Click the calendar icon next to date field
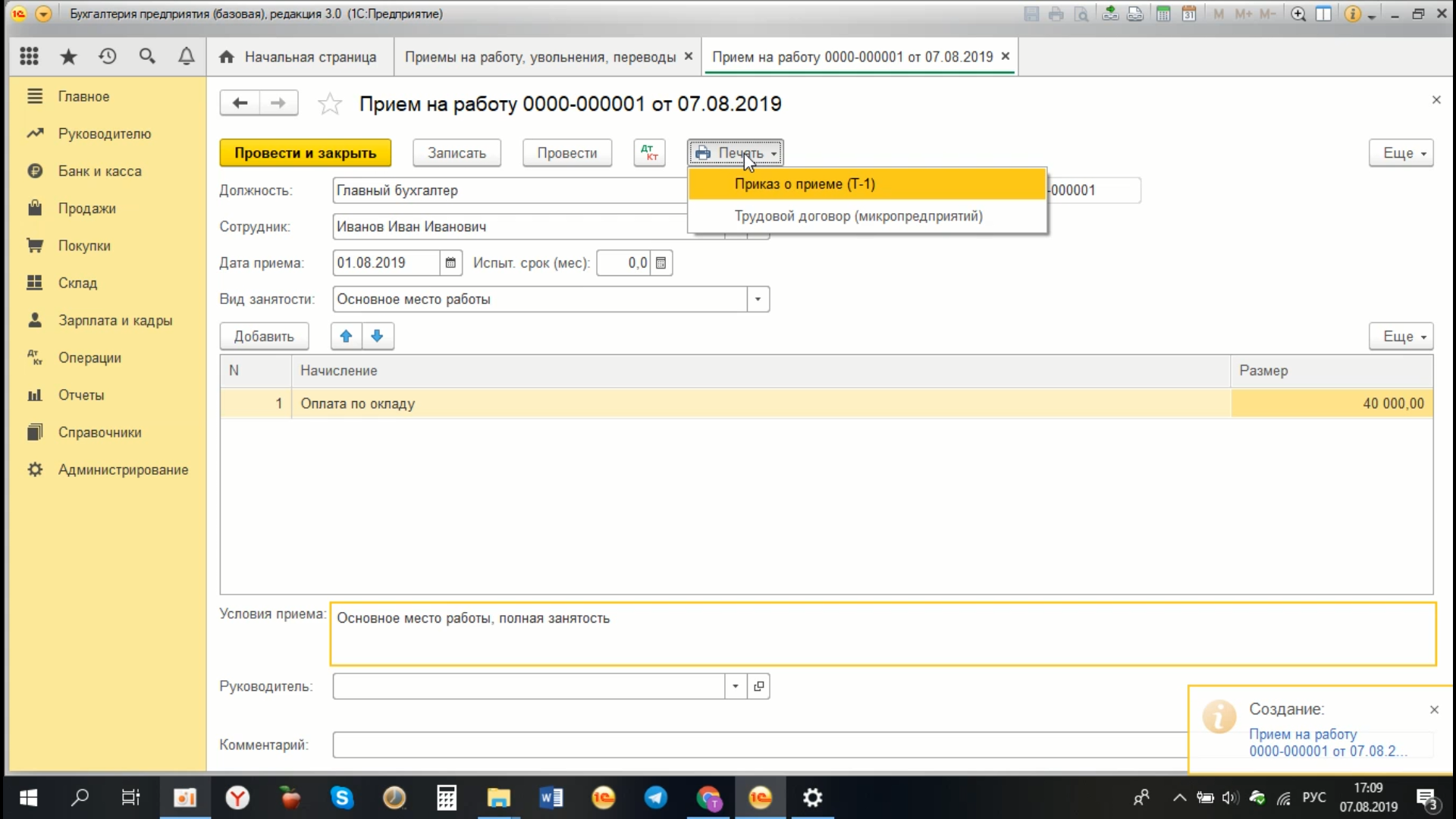1456x819 pixels. click(x=450, y=262)
